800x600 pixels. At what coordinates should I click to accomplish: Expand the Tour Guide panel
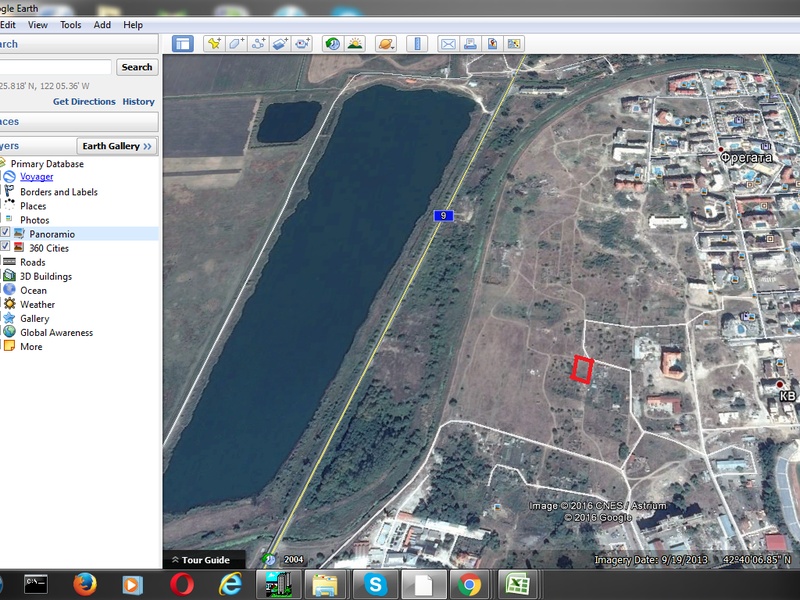[x=200, y=560]
